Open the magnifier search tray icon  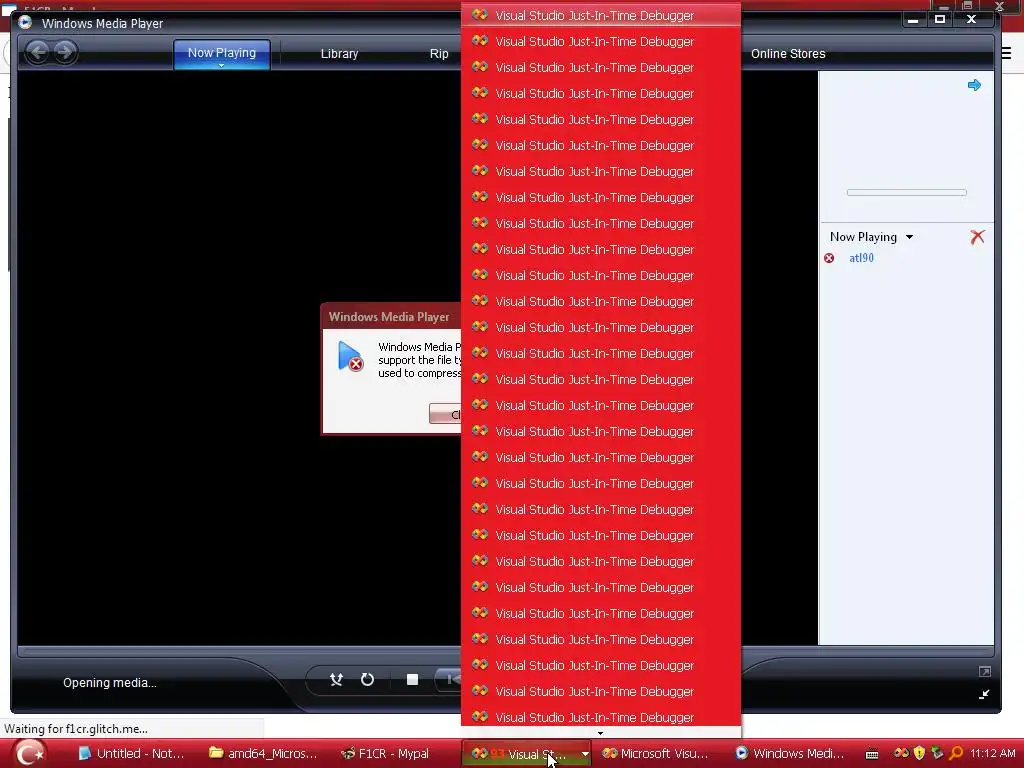pos(956,753)
